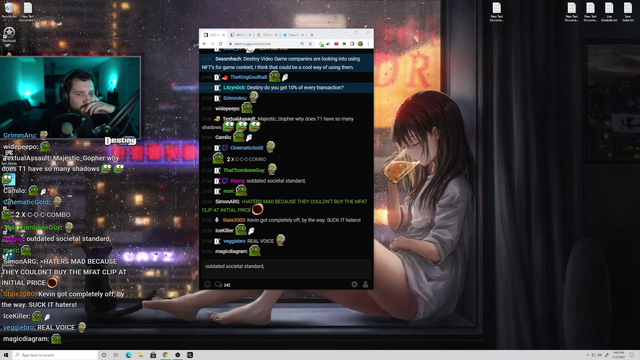Click username SimonARG in chat window
The image size is (640, 360).
(227, 202)
